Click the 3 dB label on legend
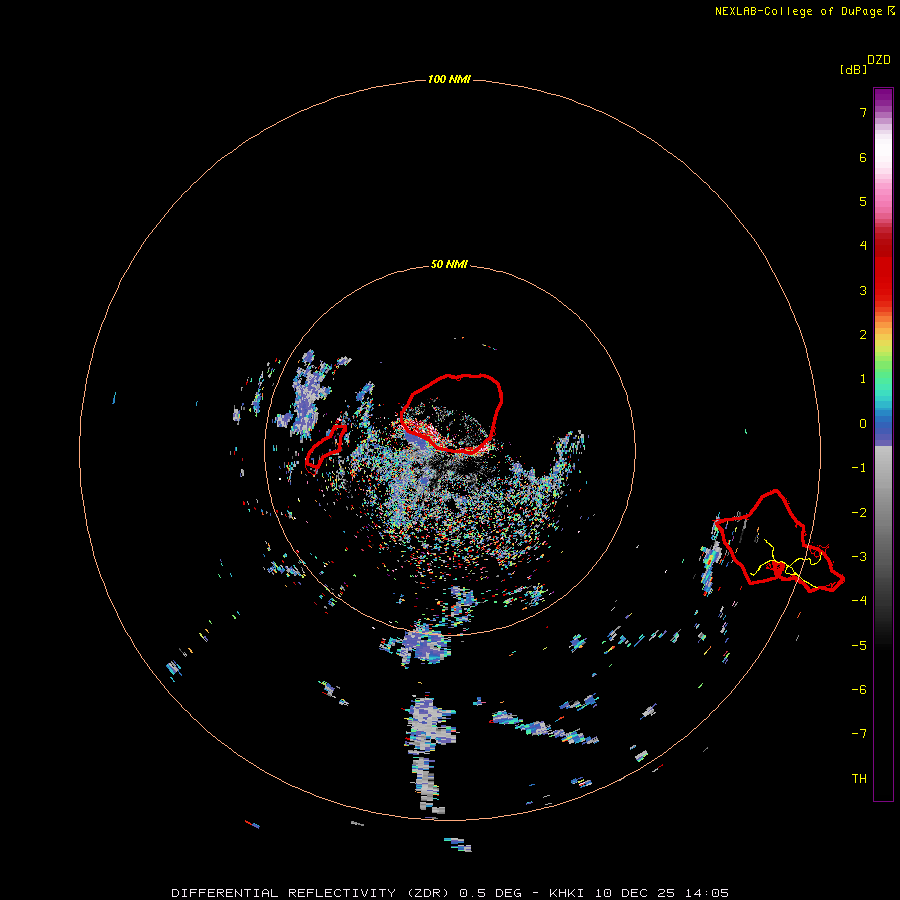Image resolution: width=900 pixels, height=900 pixels. 863,290
